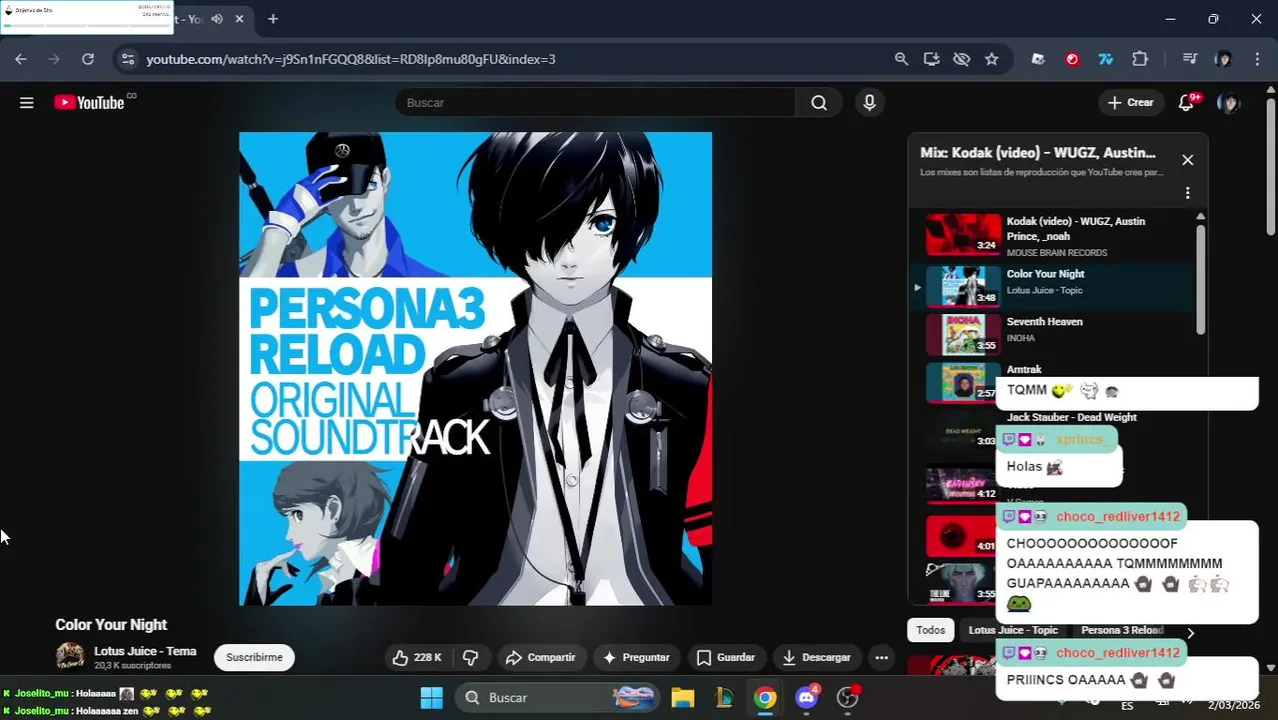1278x720 pixels.
Task: Reload the current page
Action: [x=88, y=59]
